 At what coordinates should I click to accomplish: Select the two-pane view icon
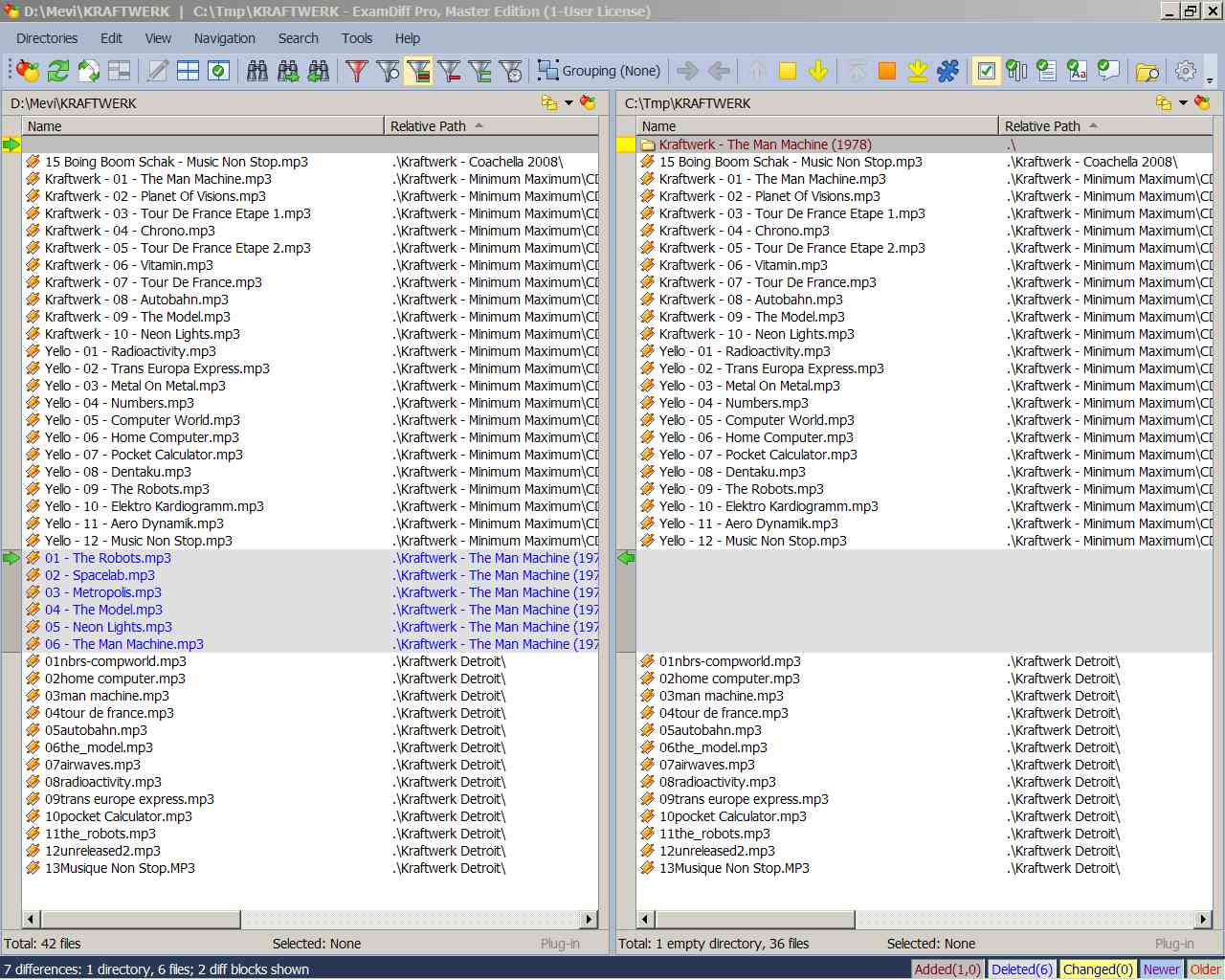pos(189,71)
